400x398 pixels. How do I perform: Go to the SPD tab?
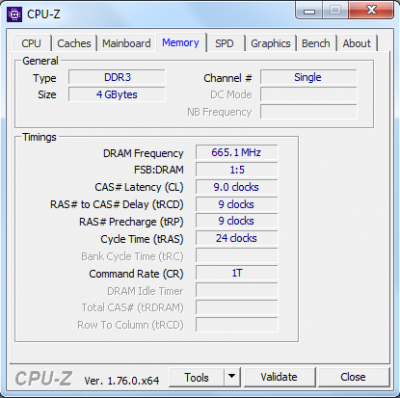224,43
